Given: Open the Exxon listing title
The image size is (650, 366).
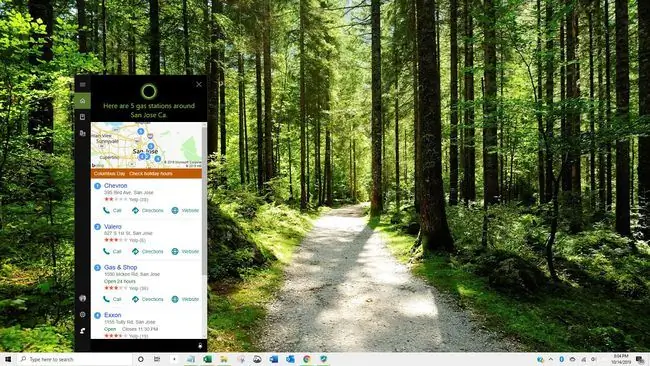Looking at the screenshot, I should pos(112,315).
